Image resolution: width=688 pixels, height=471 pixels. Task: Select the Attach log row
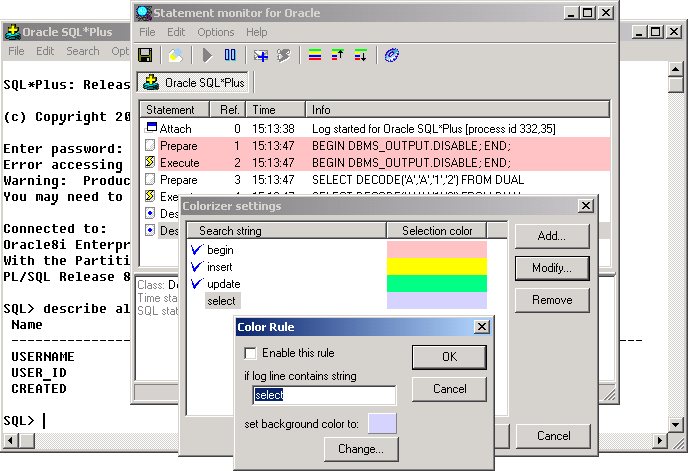pos(375,129)
